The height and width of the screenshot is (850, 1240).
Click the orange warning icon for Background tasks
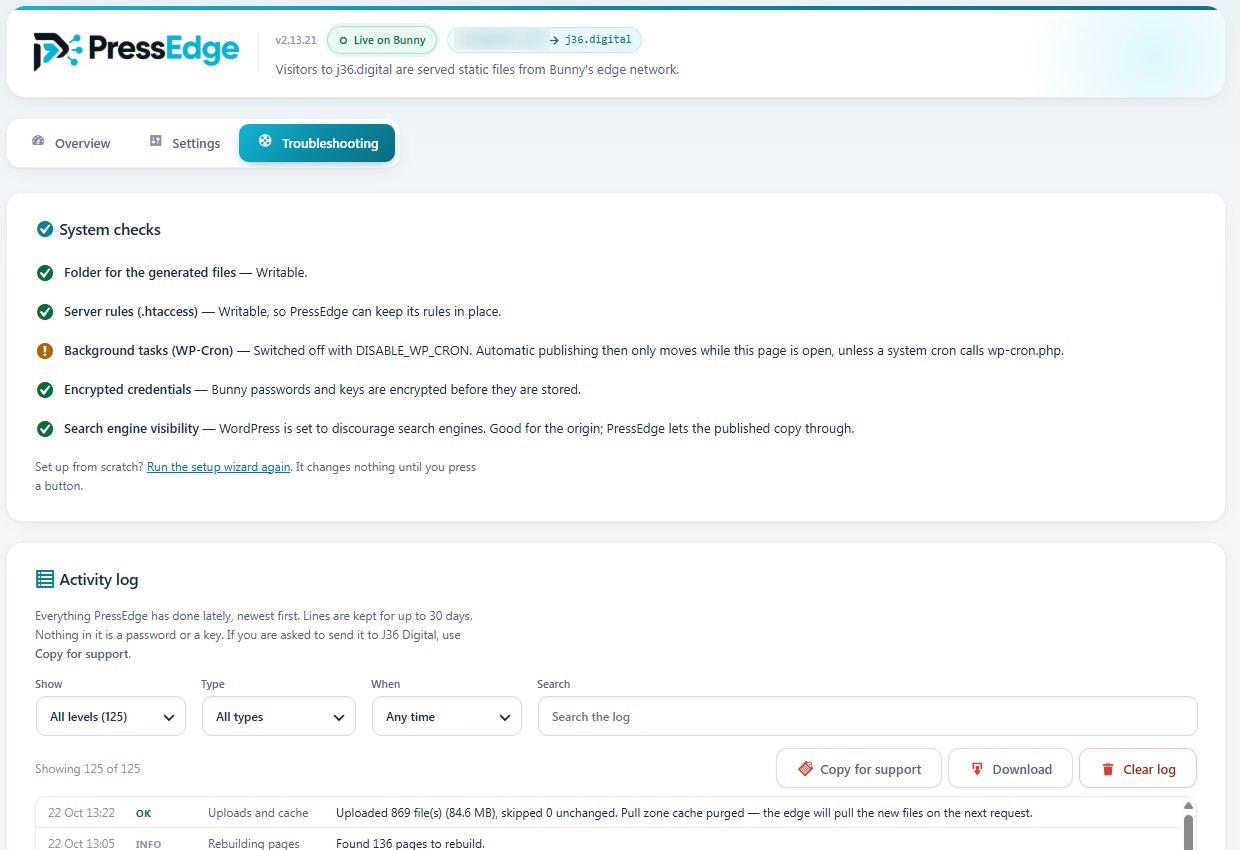pyautogui.click(x=44, y=350)
